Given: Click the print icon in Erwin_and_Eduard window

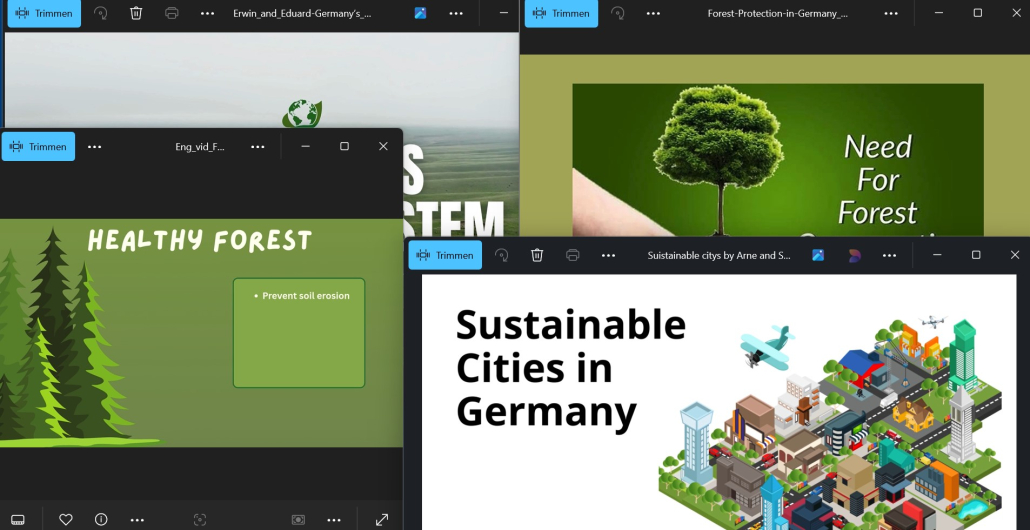Looking at the screenshot, I should 172,13.
